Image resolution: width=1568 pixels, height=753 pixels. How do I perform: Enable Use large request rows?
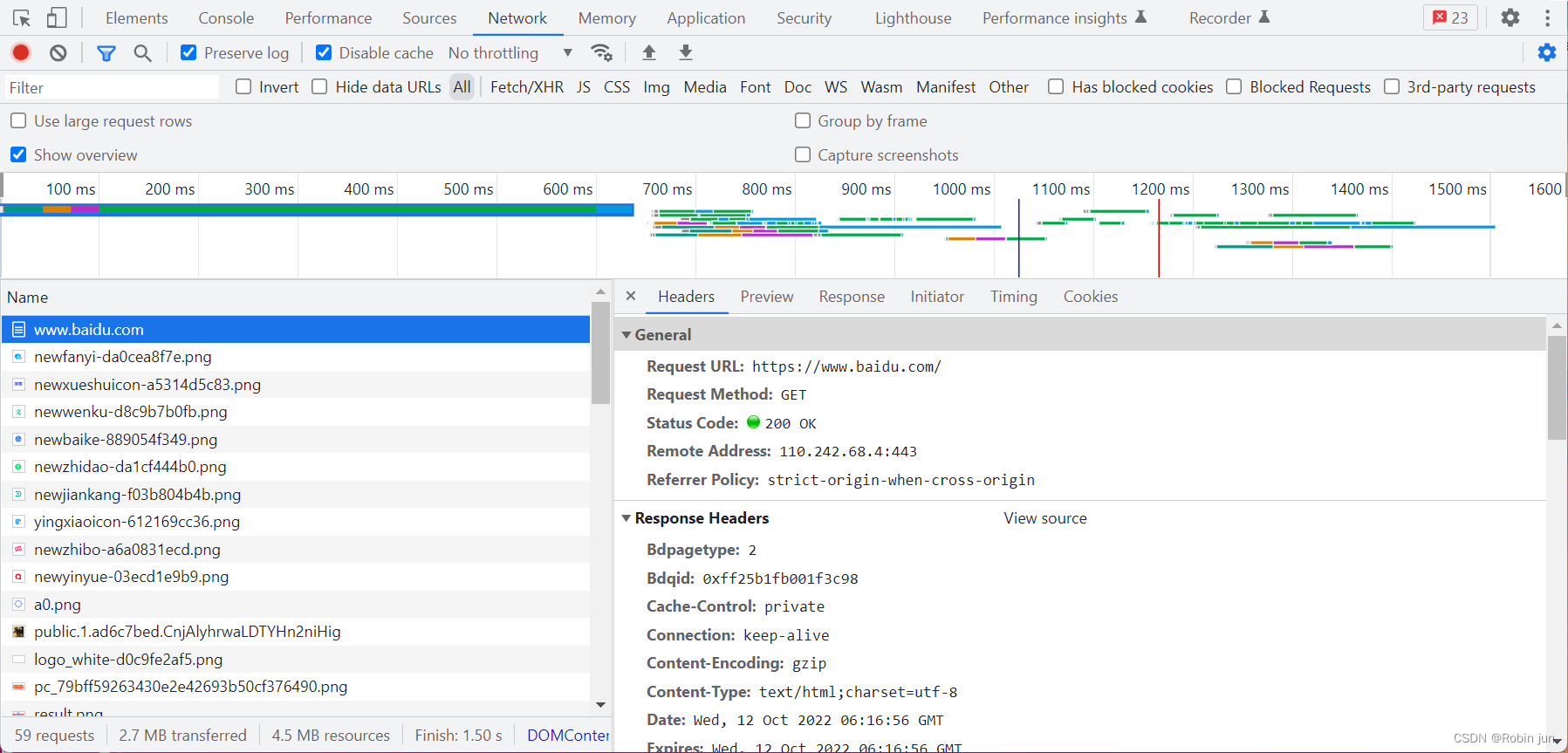click(18, 120)
